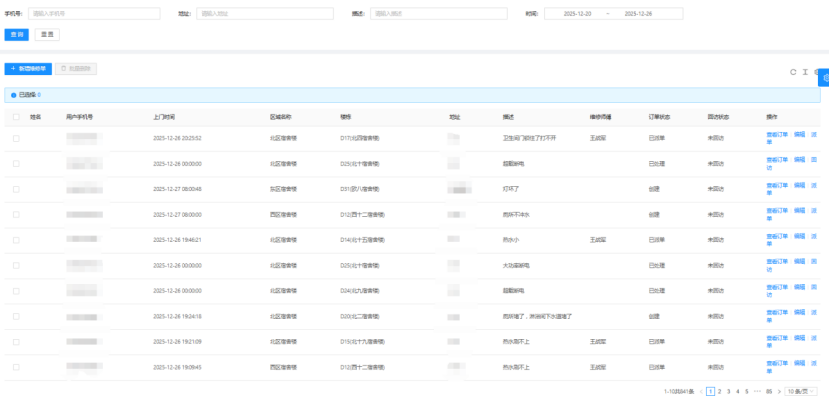Screen dimensions: 830x406
Task: Check the row with time 2025-12-26 20:25:52
Action: click(x=16, y=138)
